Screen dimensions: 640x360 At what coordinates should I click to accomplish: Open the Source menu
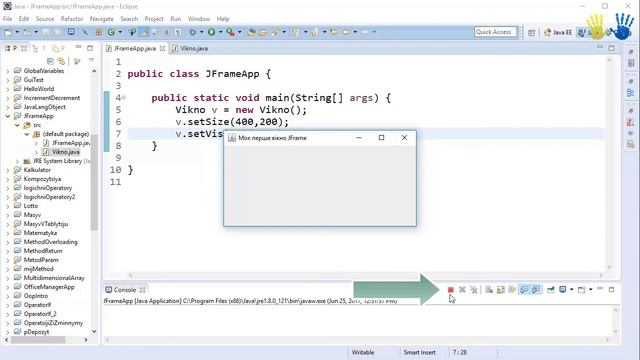tap(44, 19)
